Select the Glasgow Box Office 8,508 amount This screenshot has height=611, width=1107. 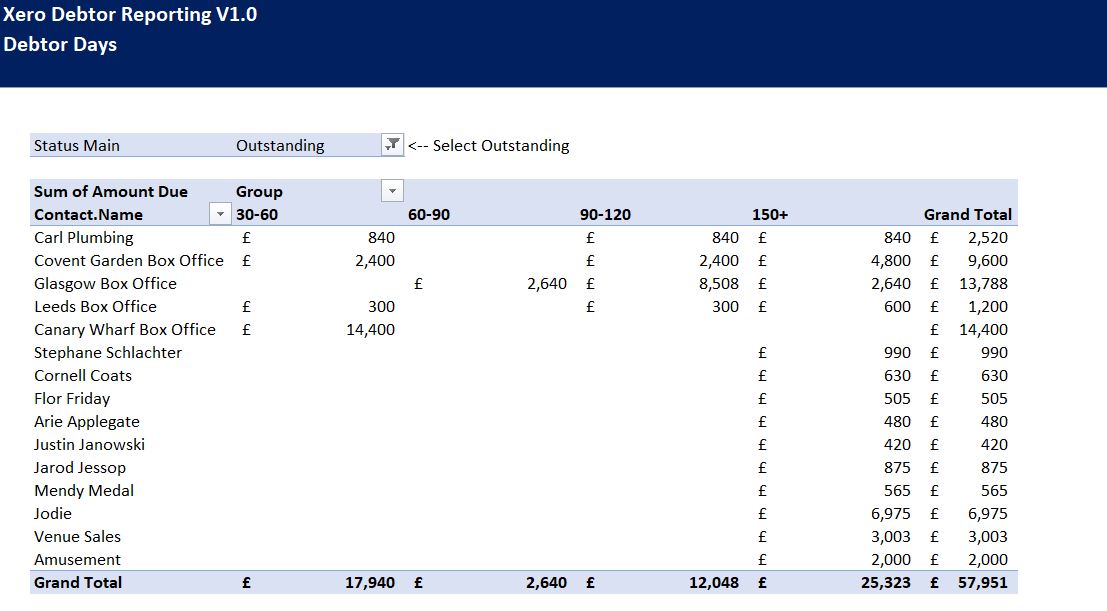click(719, 283)
